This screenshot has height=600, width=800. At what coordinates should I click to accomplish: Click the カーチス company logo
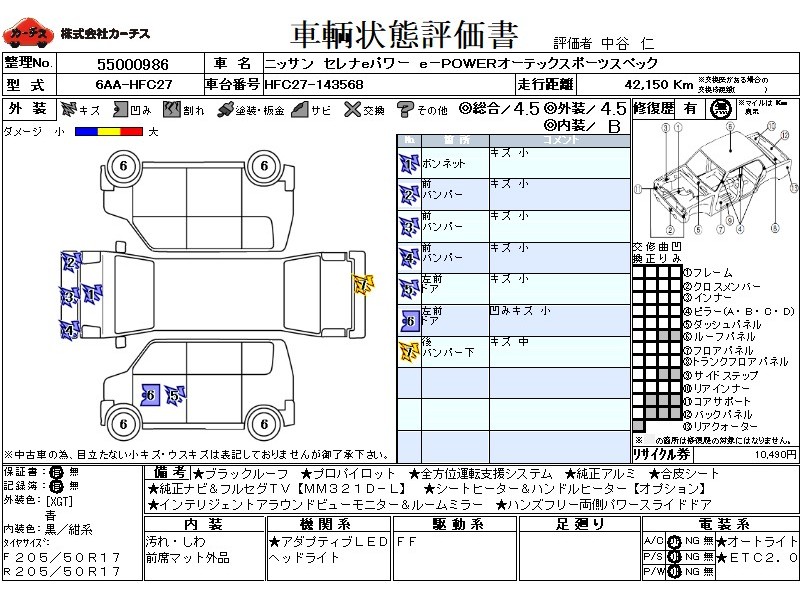coord(28,35)
